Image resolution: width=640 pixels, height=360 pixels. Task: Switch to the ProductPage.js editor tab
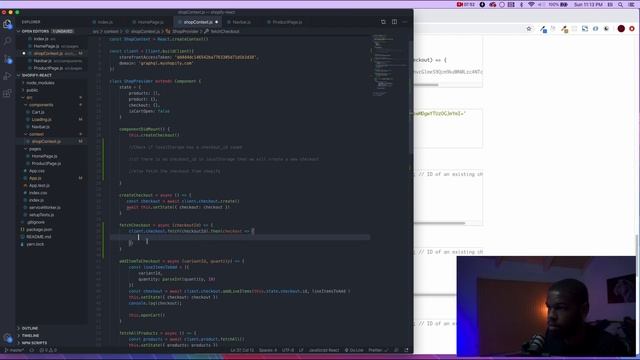pyautogui.click(x=285, y=22)
